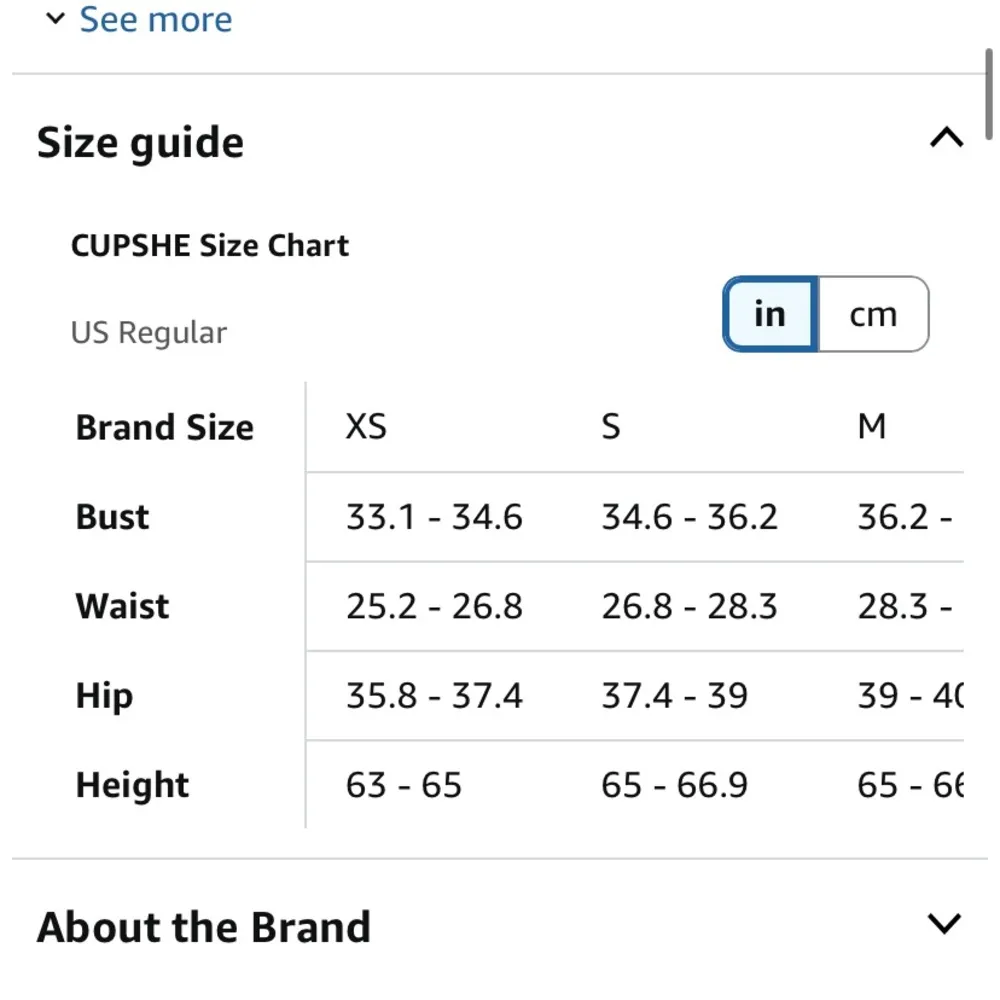The height and width of the screenshot is (1000, 1000).
Task: Select the S column header
Action: click(610, 427)
